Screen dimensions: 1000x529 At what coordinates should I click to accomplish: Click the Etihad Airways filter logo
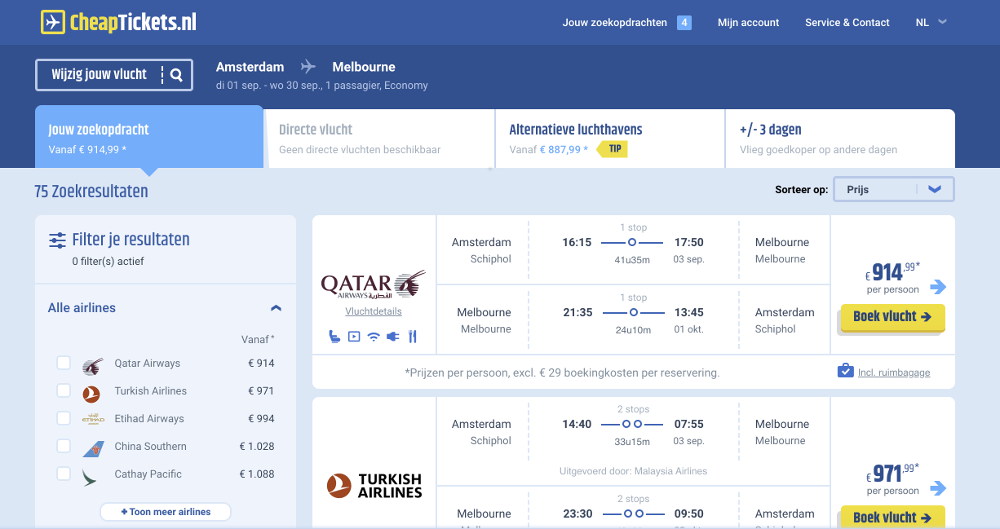(x=93, y=419)
